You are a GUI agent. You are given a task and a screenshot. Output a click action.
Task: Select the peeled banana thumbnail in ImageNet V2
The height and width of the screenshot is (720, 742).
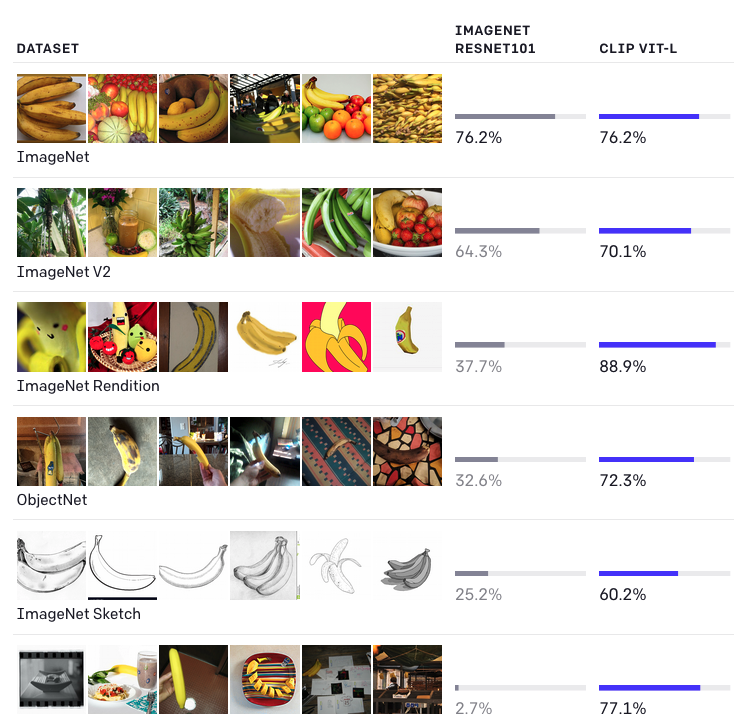tap(265, 222)
